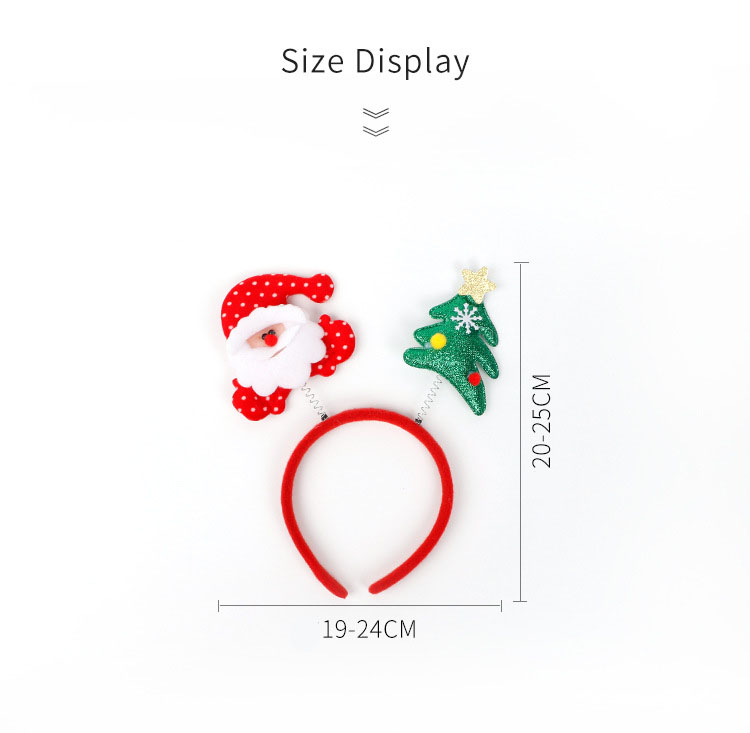
Task: Click the white snowflake on the tree
Action: (x=467, y=319)
